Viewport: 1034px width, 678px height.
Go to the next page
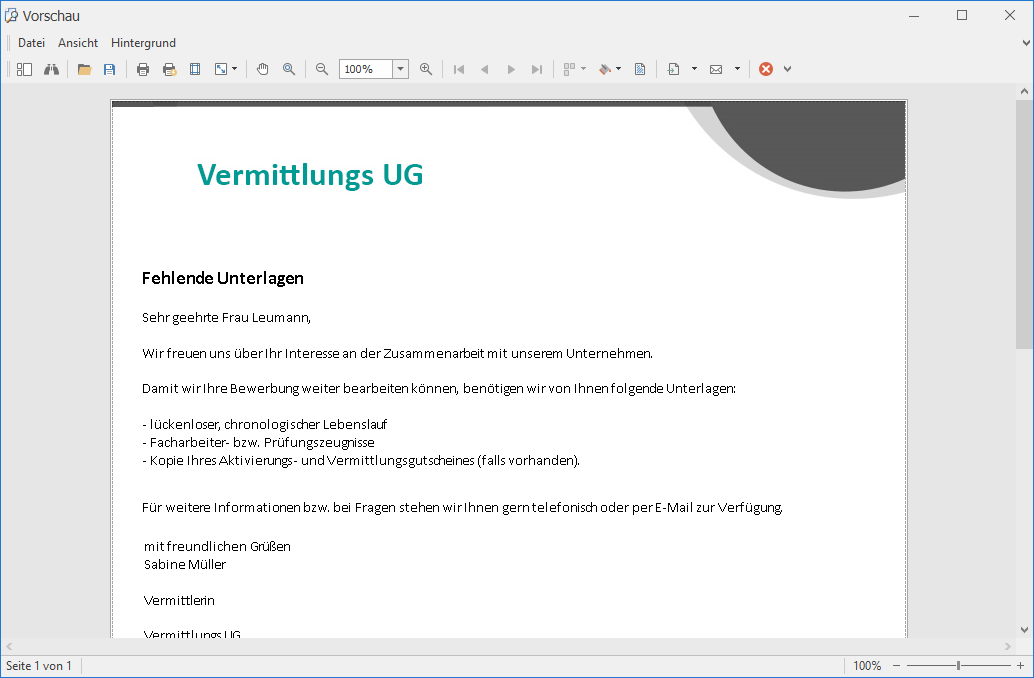coord(511,69)
